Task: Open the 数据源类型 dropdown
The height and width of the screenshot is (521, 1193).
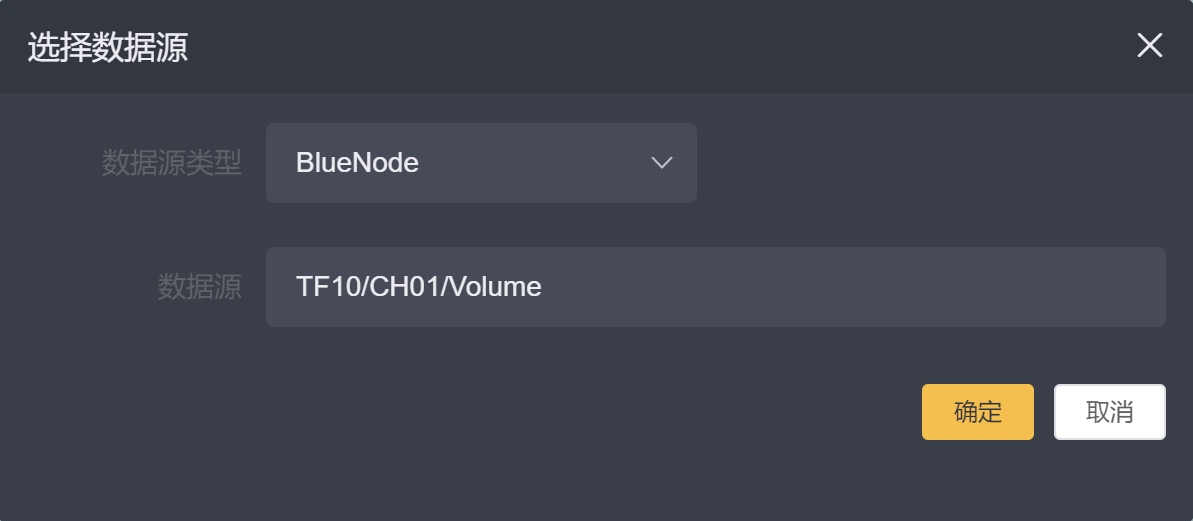Action: coord(481,163)
